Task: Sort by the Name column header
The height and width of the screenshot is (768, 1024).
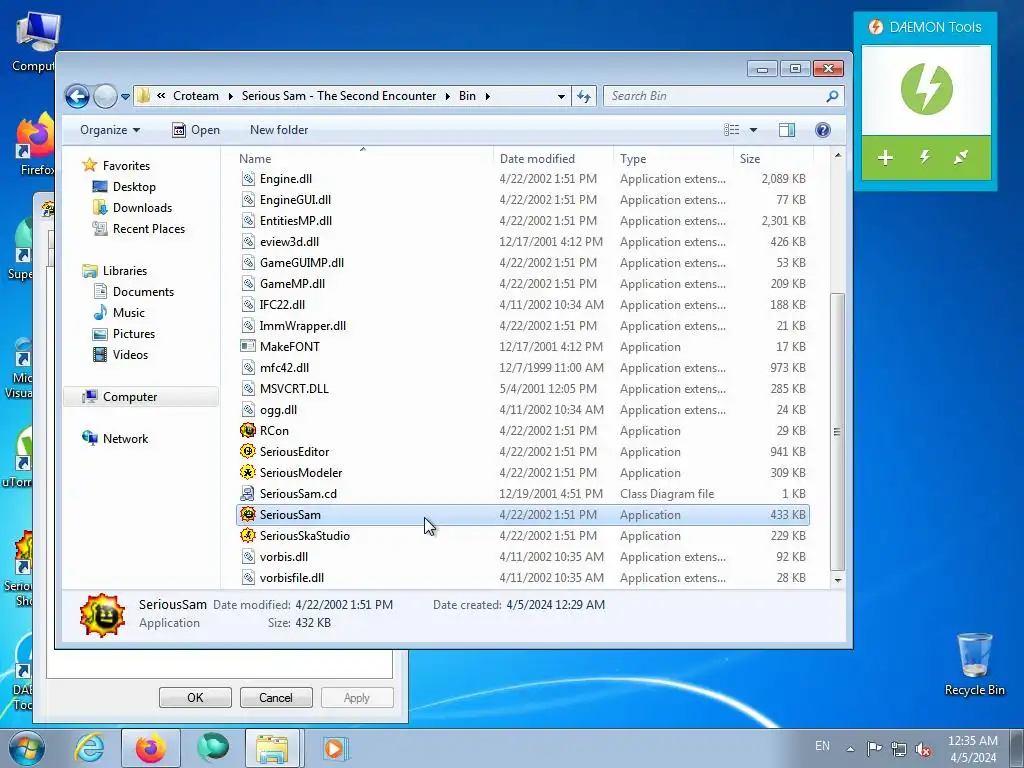Action: (x=363, y=158)
